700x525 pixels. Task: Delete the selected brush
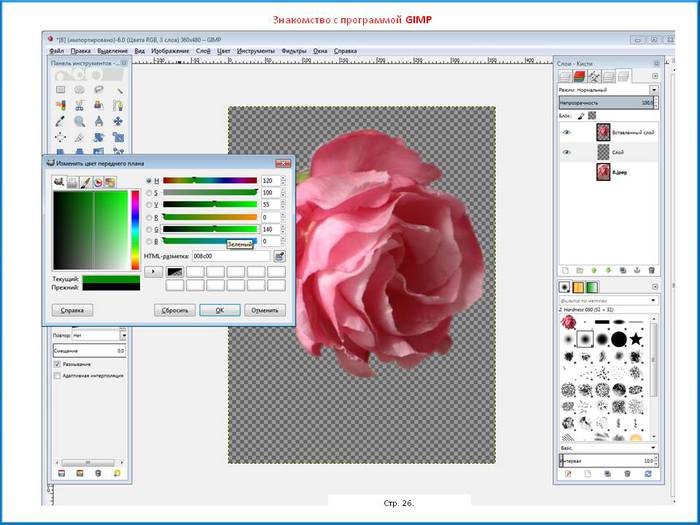[x=627, y=474]
